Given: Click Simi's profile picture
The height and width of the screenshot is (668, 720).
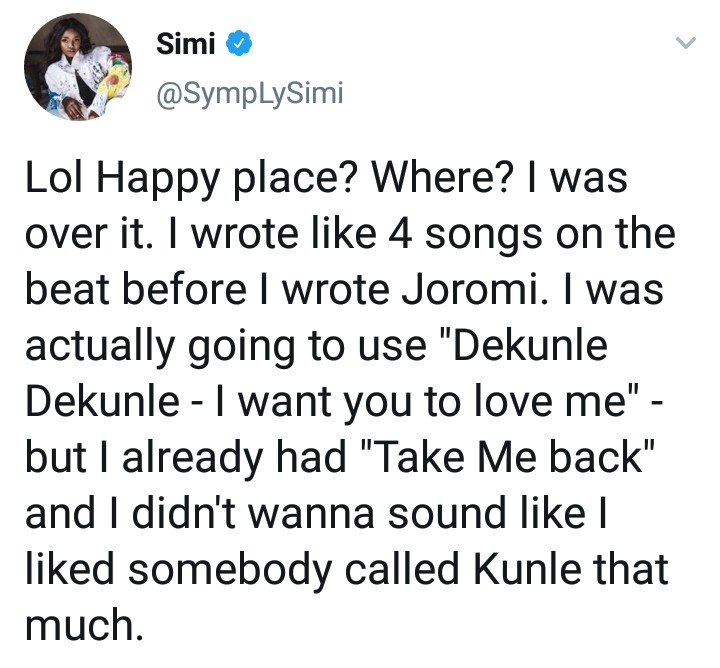Looking at the screenshot, I should click(78, 70).
